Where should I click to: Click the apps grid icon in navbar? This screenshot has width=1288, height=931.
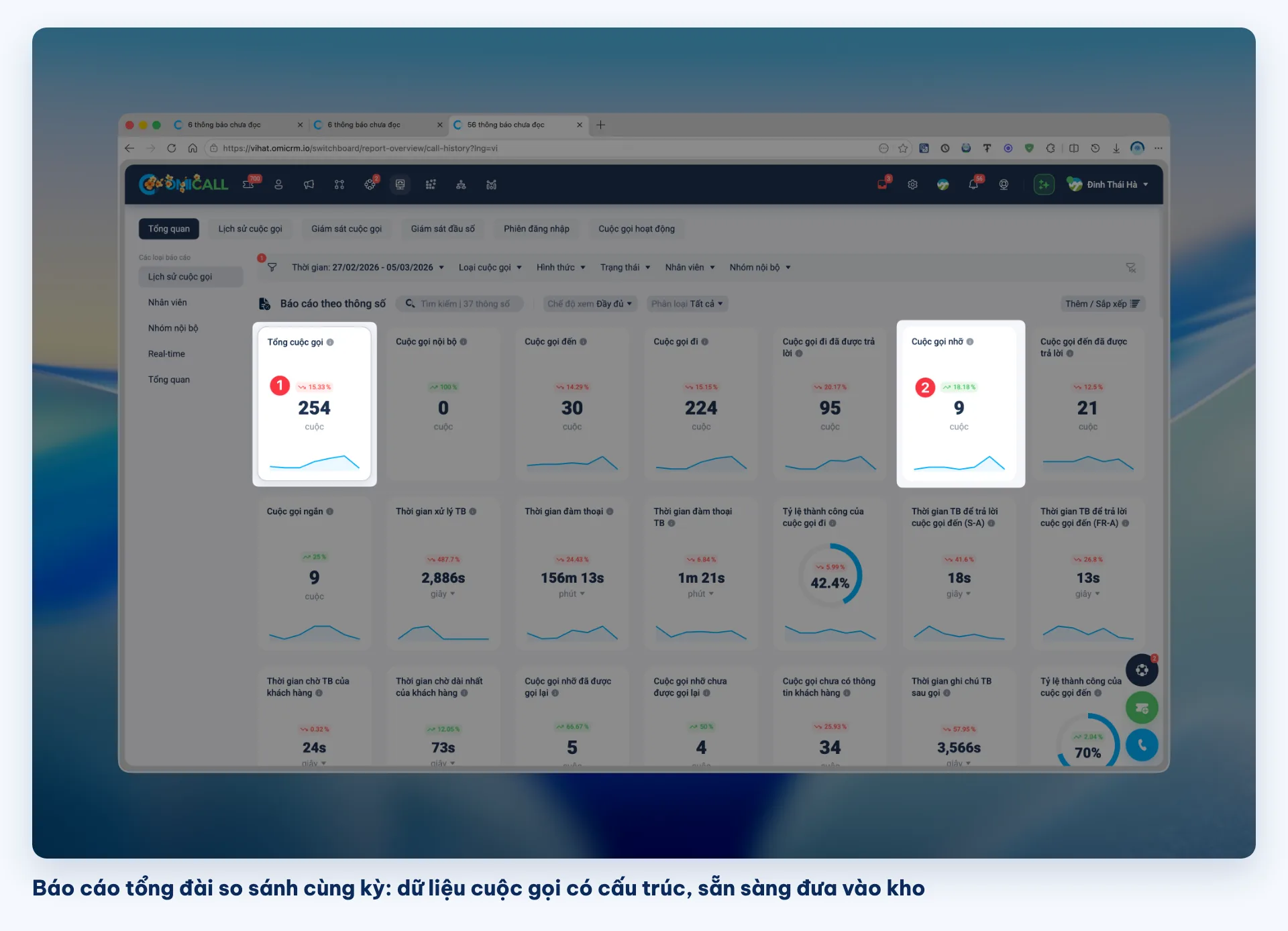point(431,184)
